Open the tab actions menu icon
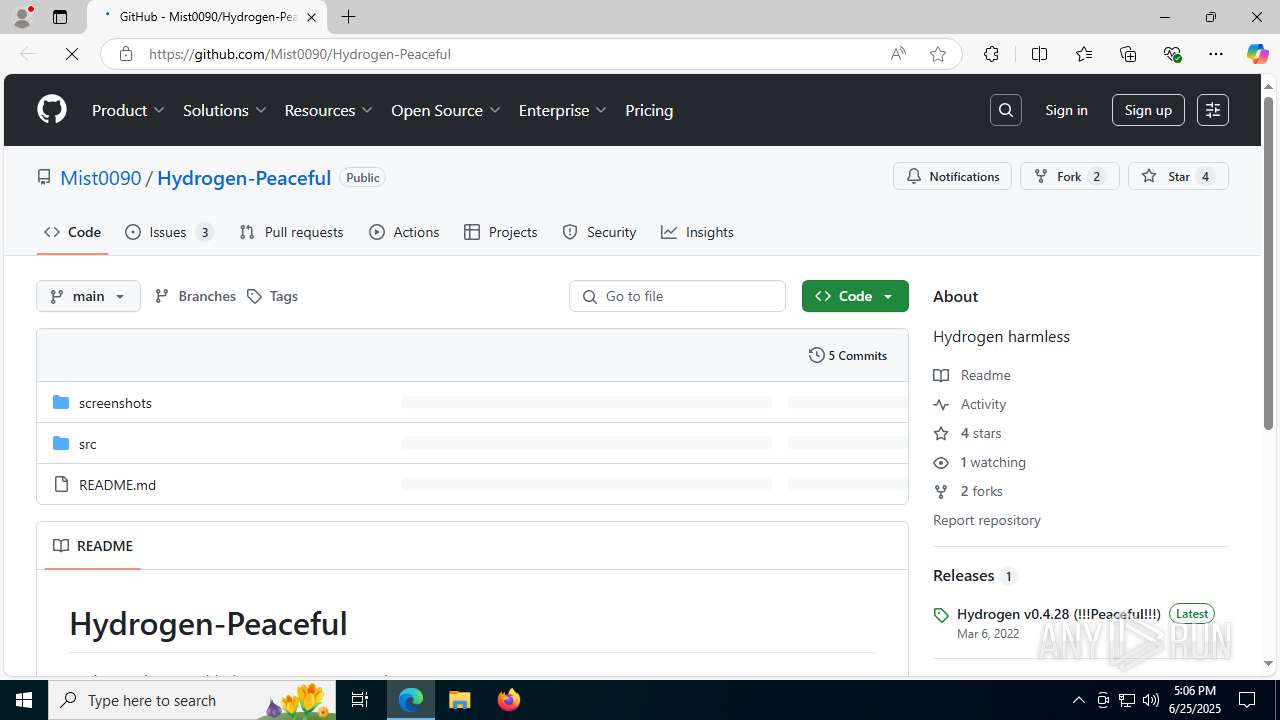The width and height of the screenshot is (1280, 720). (60, 17)
